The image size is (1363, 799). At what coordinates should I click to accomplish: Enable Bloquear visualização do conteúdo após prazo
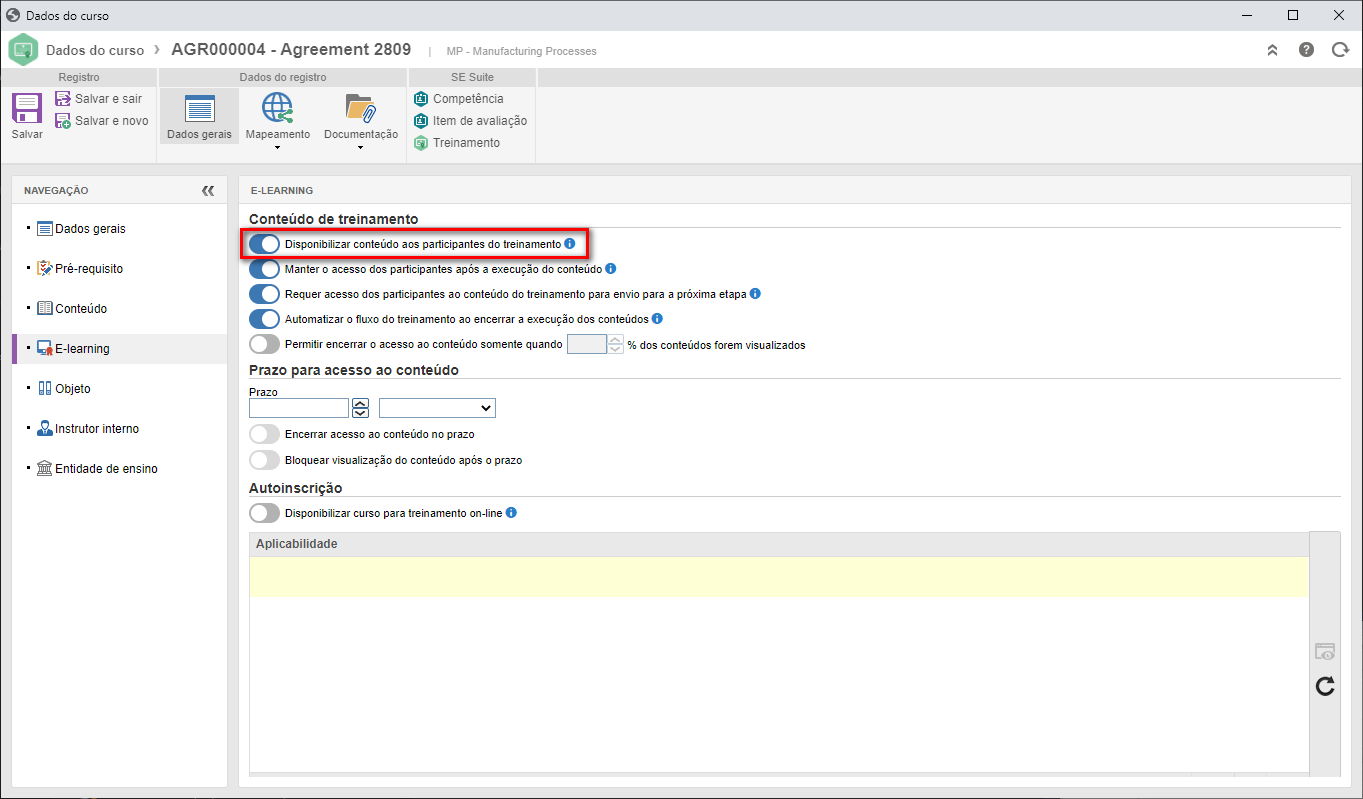pyautogui.click(x=264, y=460)
